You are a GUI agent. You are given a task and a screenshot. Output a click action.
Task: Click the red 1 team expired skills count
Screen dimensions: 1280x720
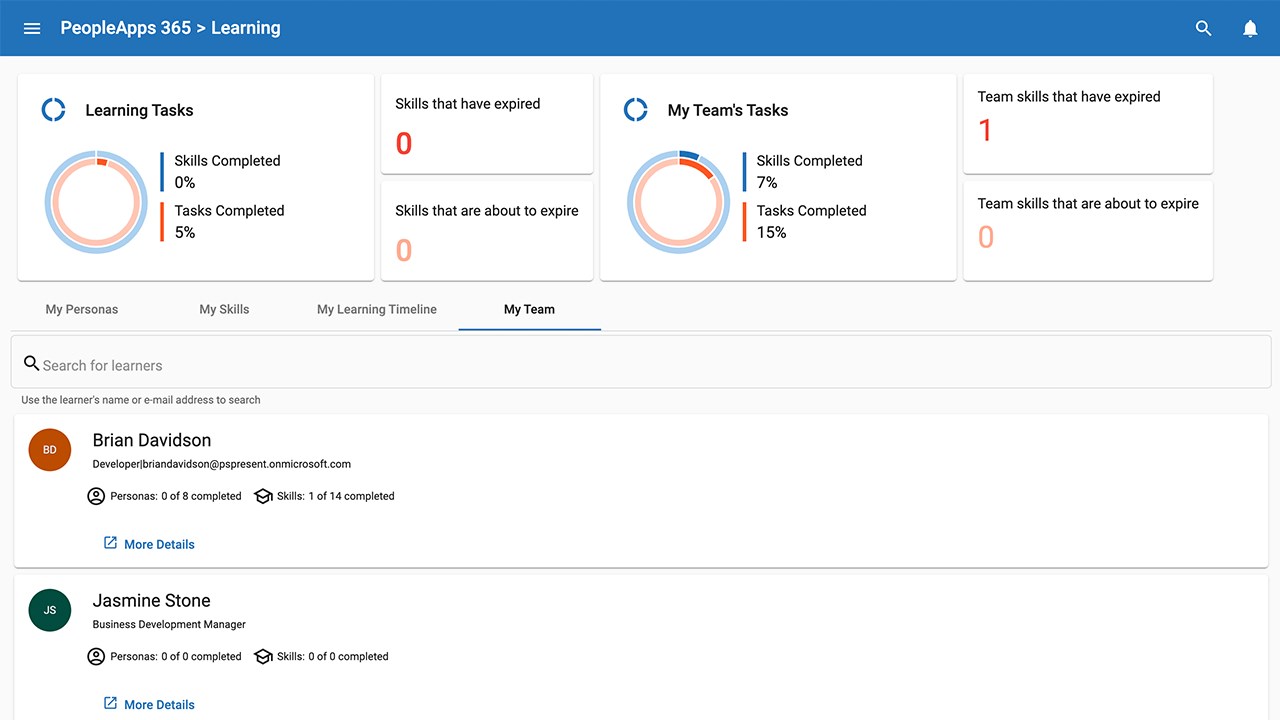[985, 131]
